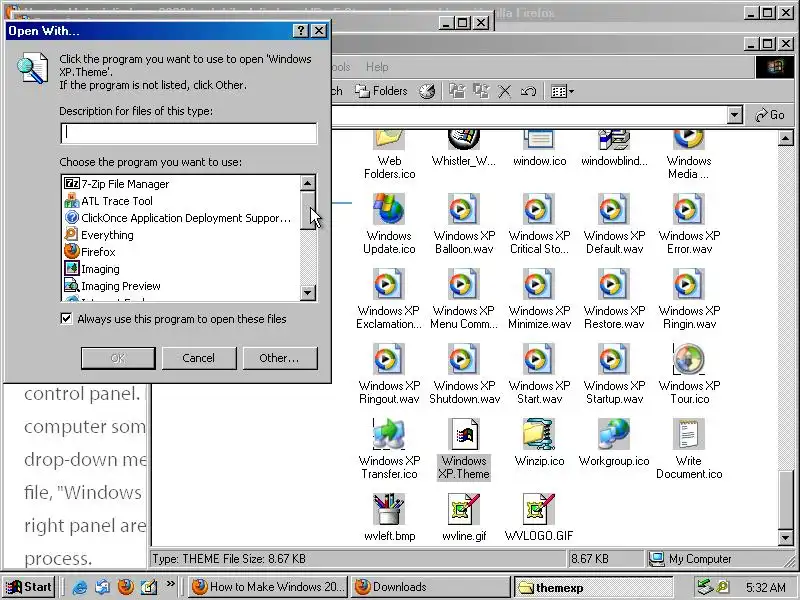Select ClickOnce Application Deployment Support entry
This screenshot has width=800, height=600.
(178, 218)
